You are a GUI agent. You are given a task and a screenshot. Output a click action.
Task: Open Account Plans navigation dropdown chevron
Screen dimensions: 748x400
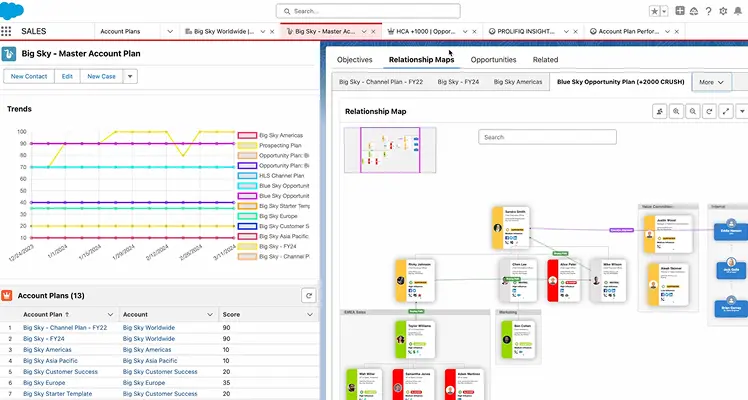tap(170, 31)
